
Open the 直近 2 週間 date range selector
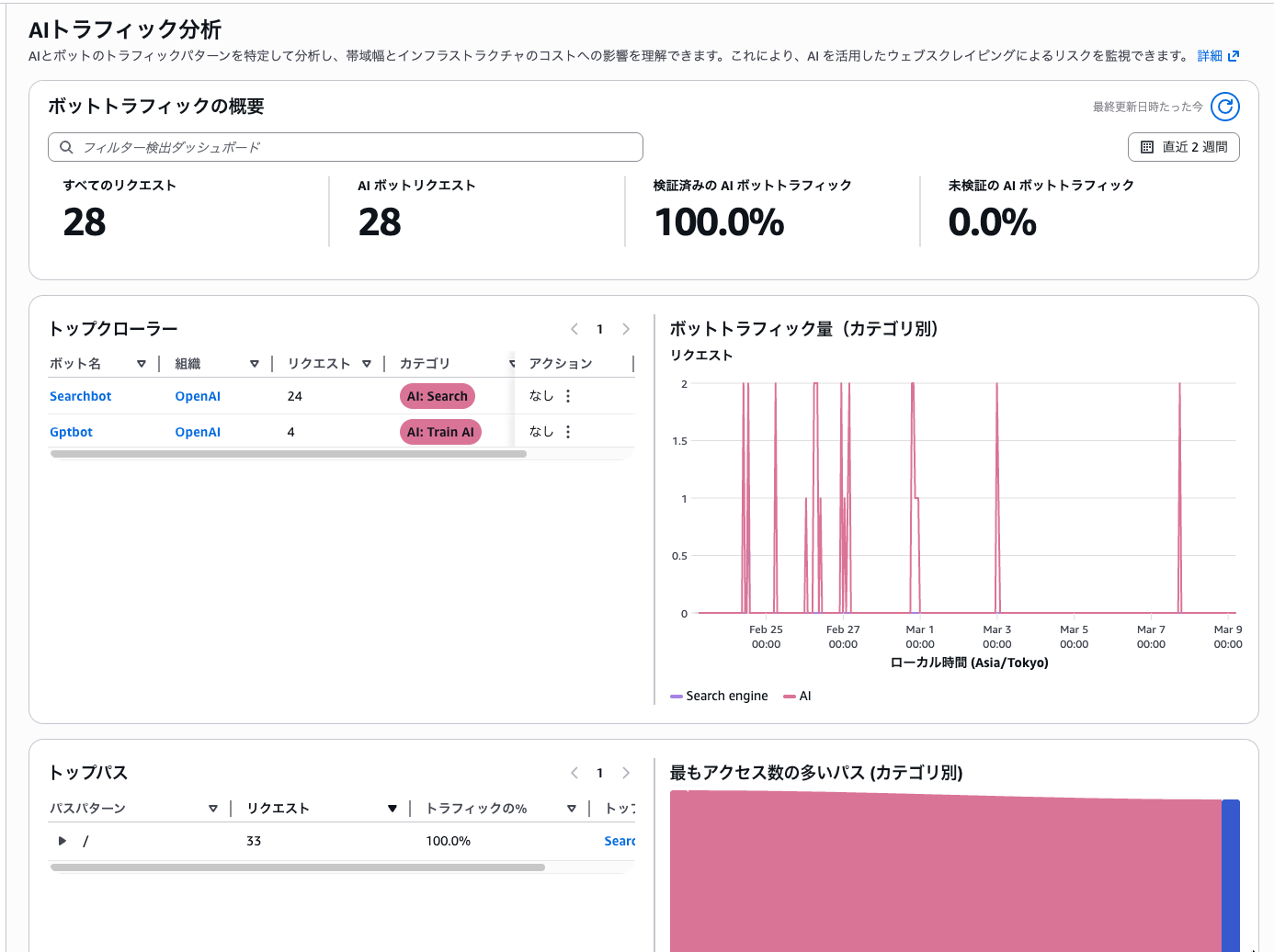tap(1183, 147)
